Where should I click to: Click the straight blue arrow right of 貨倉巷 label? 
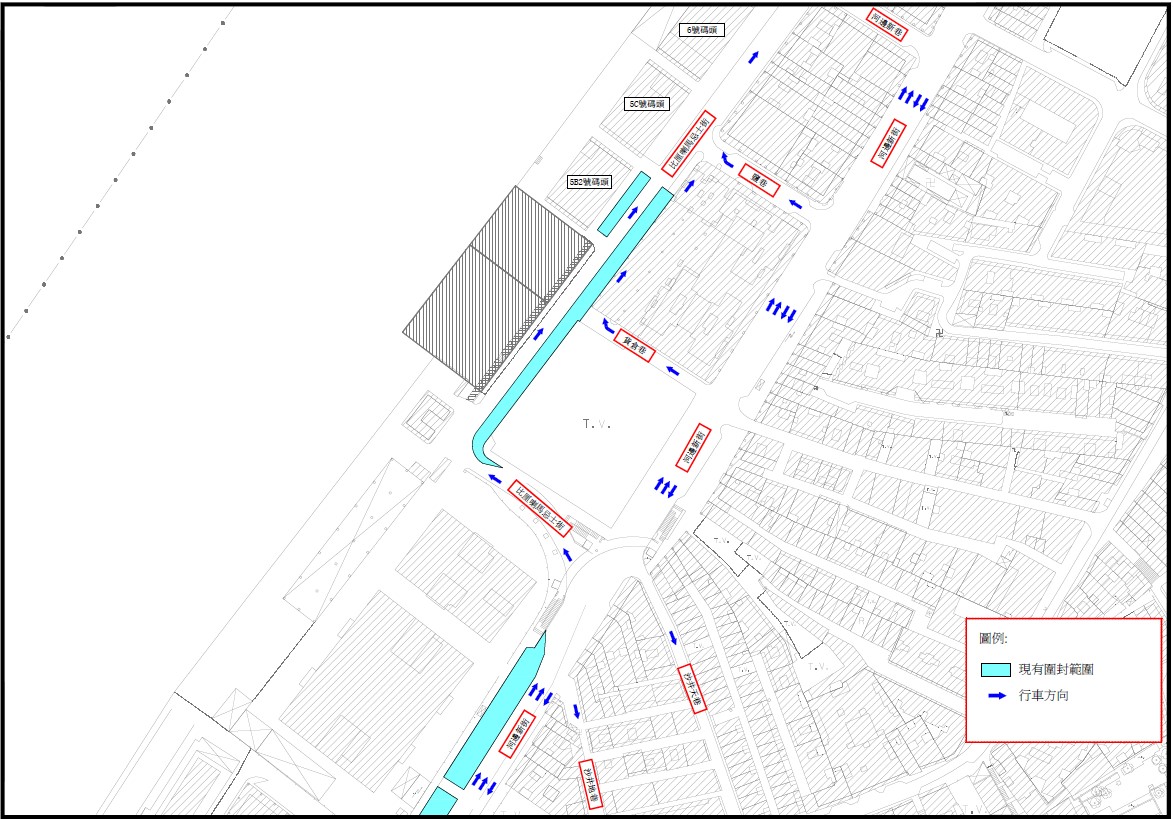(x=673, y=371)
